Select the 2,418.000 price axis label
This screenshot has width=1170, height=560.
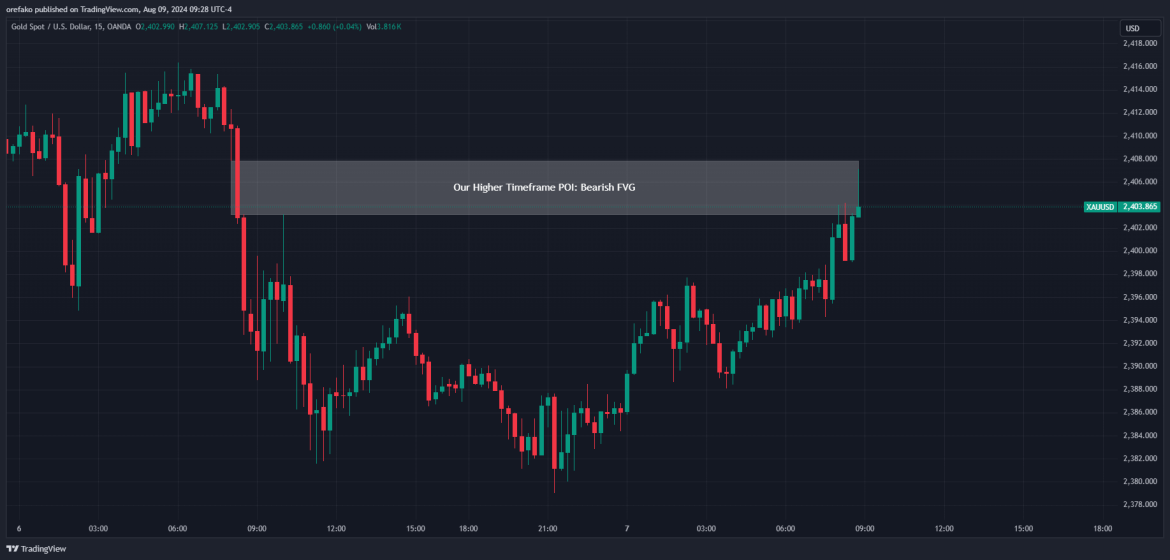coord(1139,43)
